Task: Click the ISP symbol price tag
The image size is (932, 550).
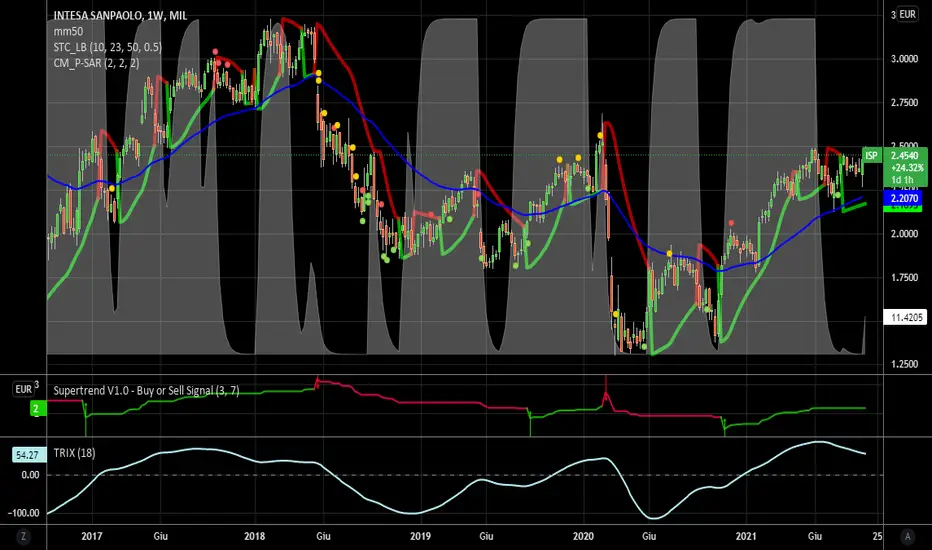Action: tap(872, 155)
